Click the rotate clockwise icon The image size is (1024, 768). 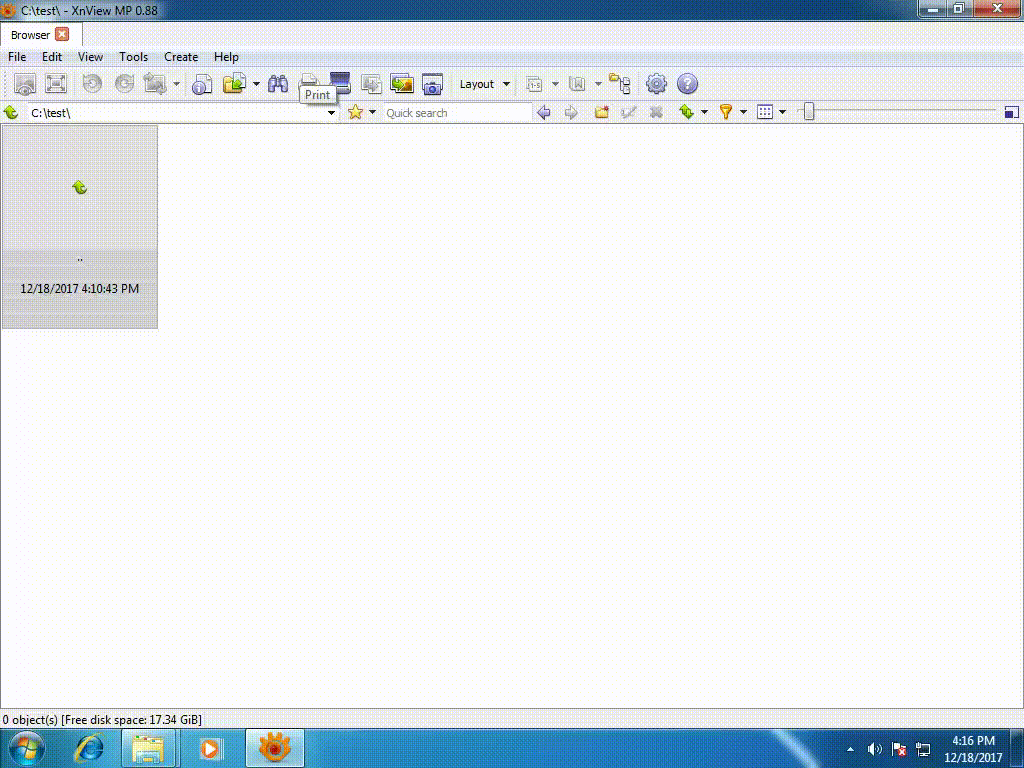tap(124, 84)
